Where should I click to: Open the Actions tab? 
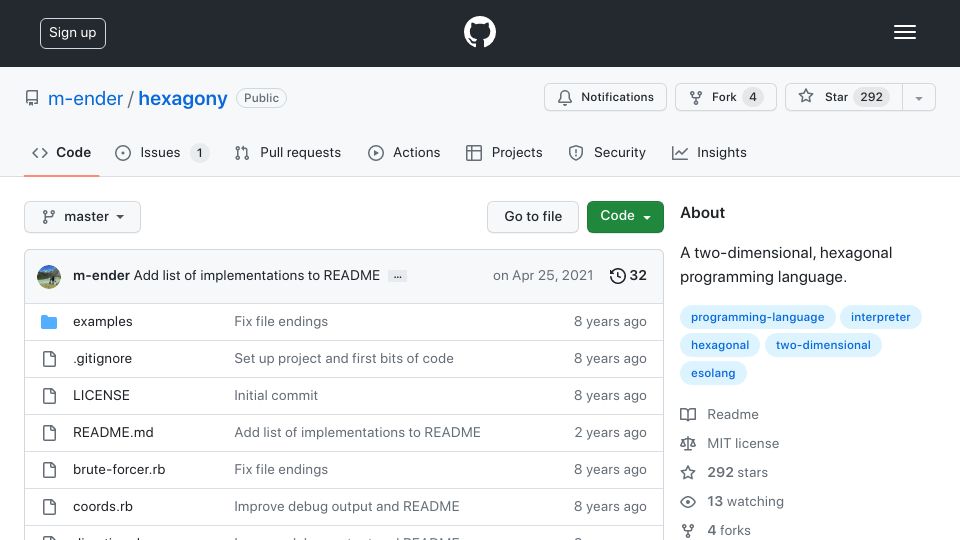pos(404,152)
